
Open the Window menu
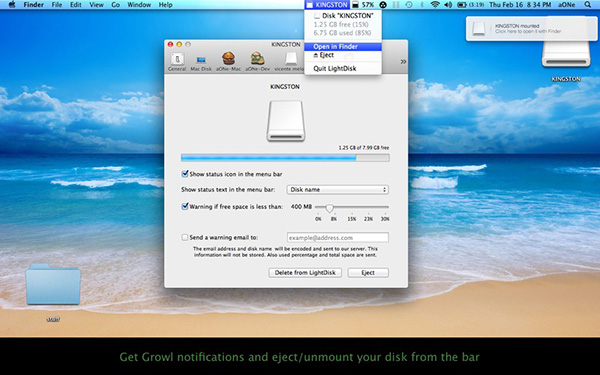coord(139,5)
